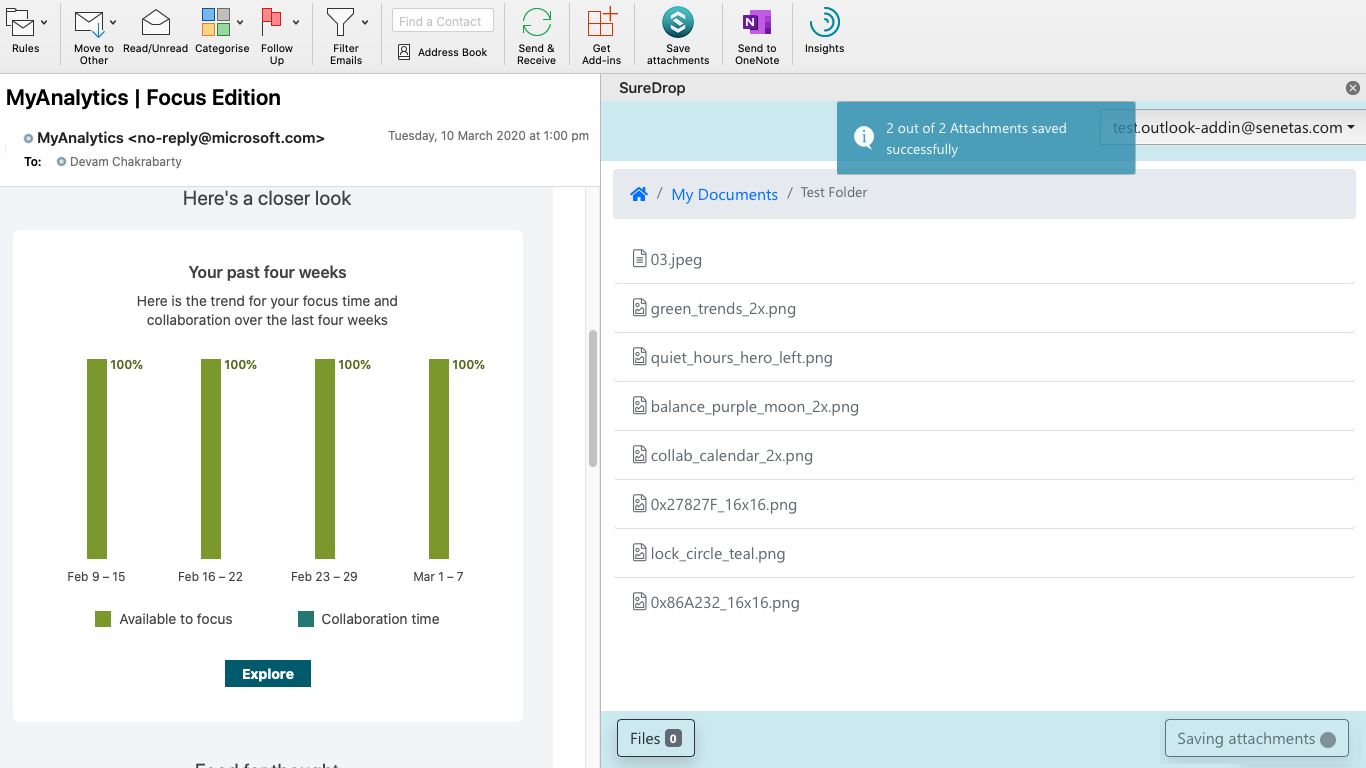Screen dimensions: 1366x768
Task: Go to SureDrop home folder icon
Action: pos(639,194)
